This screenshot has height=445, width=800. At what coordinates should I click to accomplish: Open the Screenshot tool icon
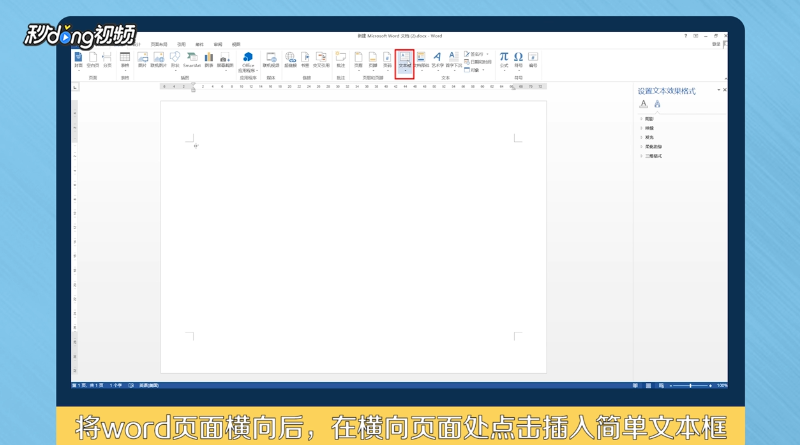click(x=225, y=60)
